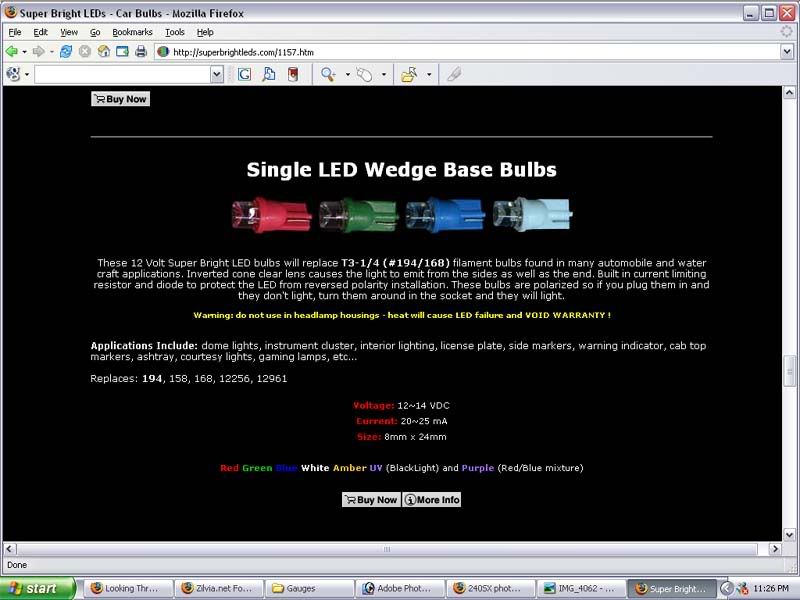
Task: Click the green LED bulb image
Action: [x=359, y=215]
